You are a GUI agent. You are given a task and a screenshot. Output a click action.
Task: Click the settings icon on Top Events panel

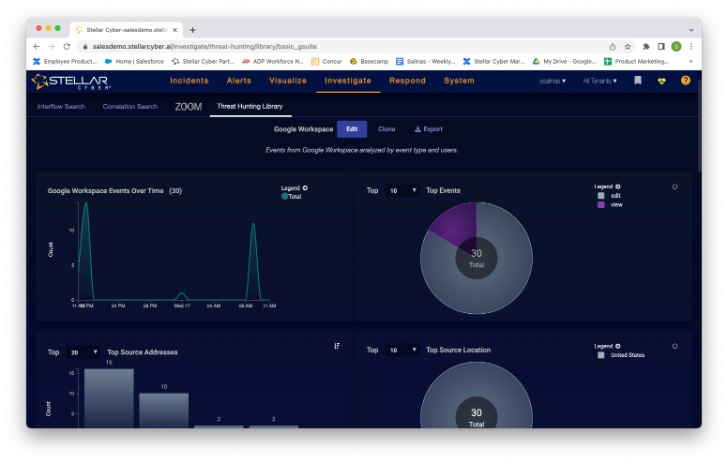coord(675,186)
